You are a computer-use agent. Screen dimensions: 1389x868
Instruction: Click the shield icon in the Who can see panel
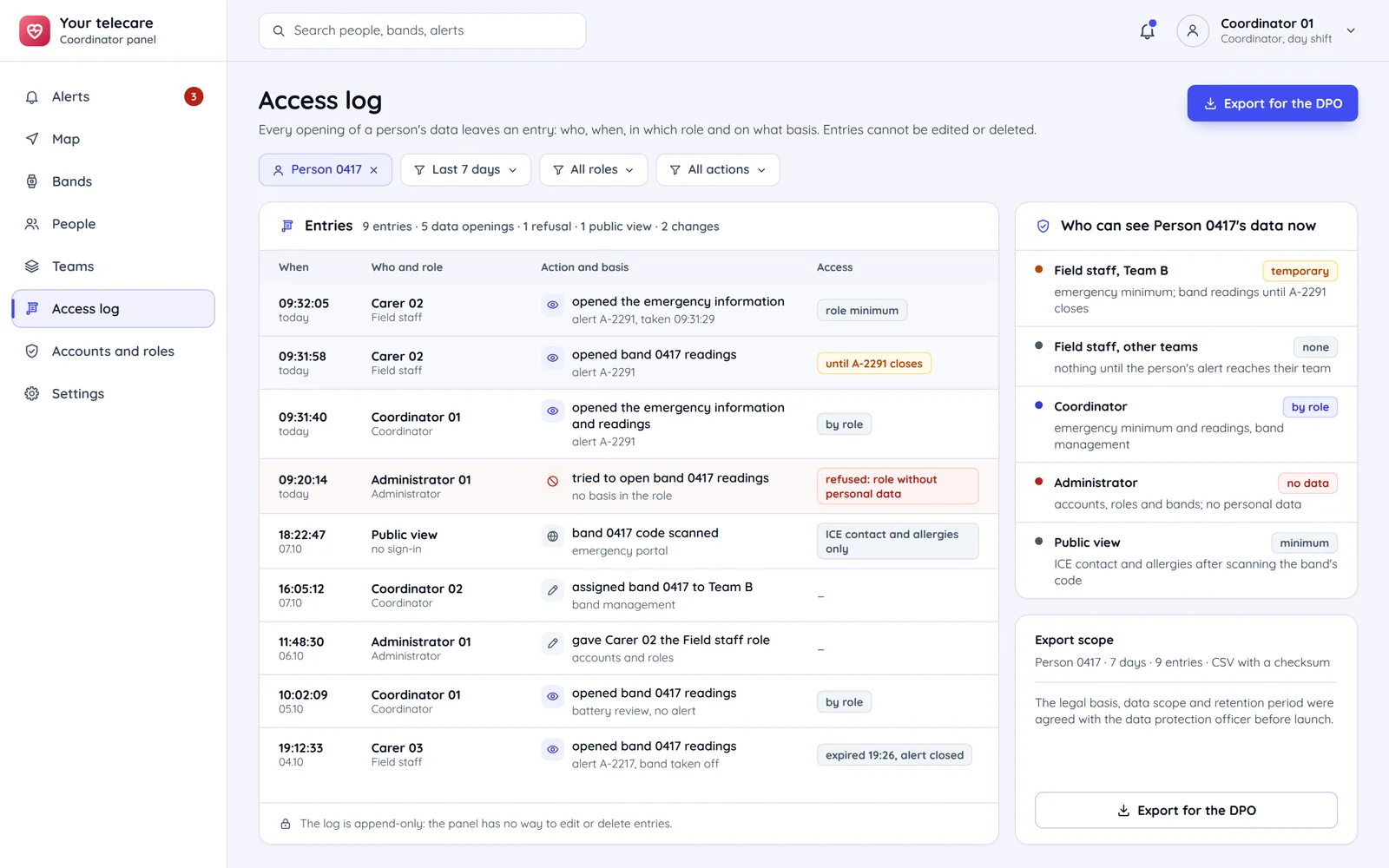tap(1043, 226)
